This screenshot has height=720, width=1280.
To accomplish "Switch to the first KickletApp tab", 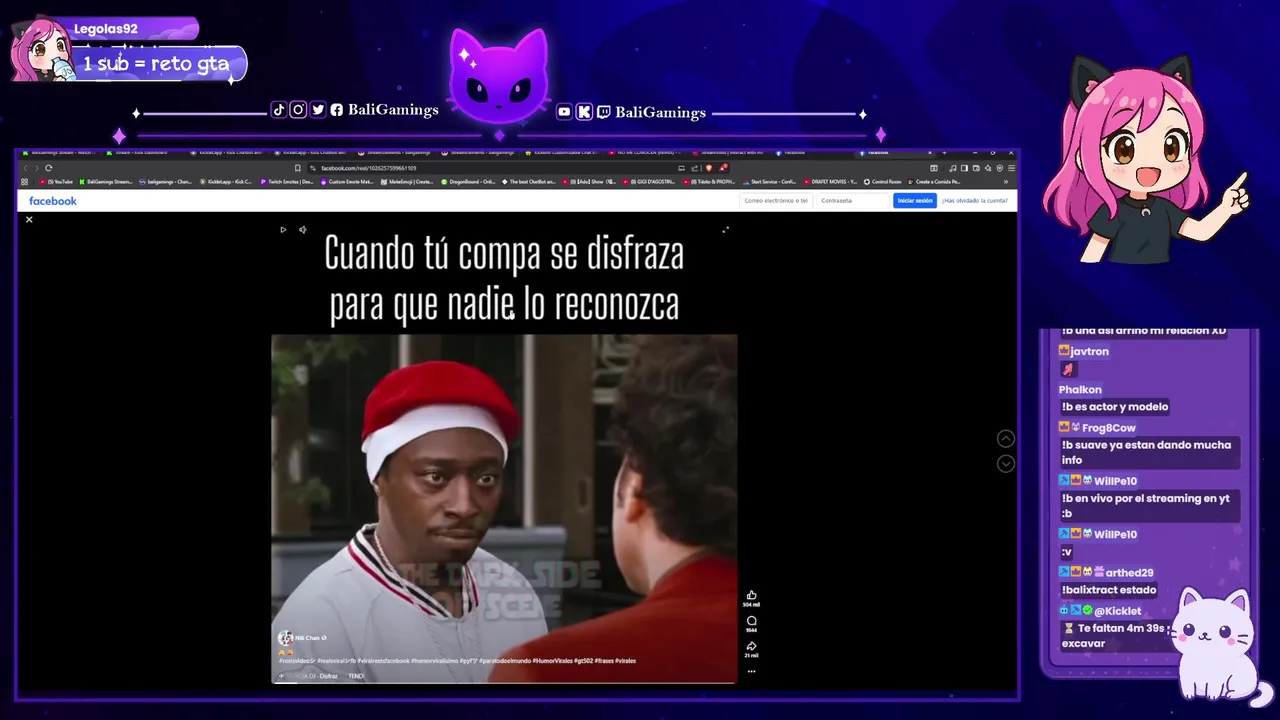I will point(229,153).
